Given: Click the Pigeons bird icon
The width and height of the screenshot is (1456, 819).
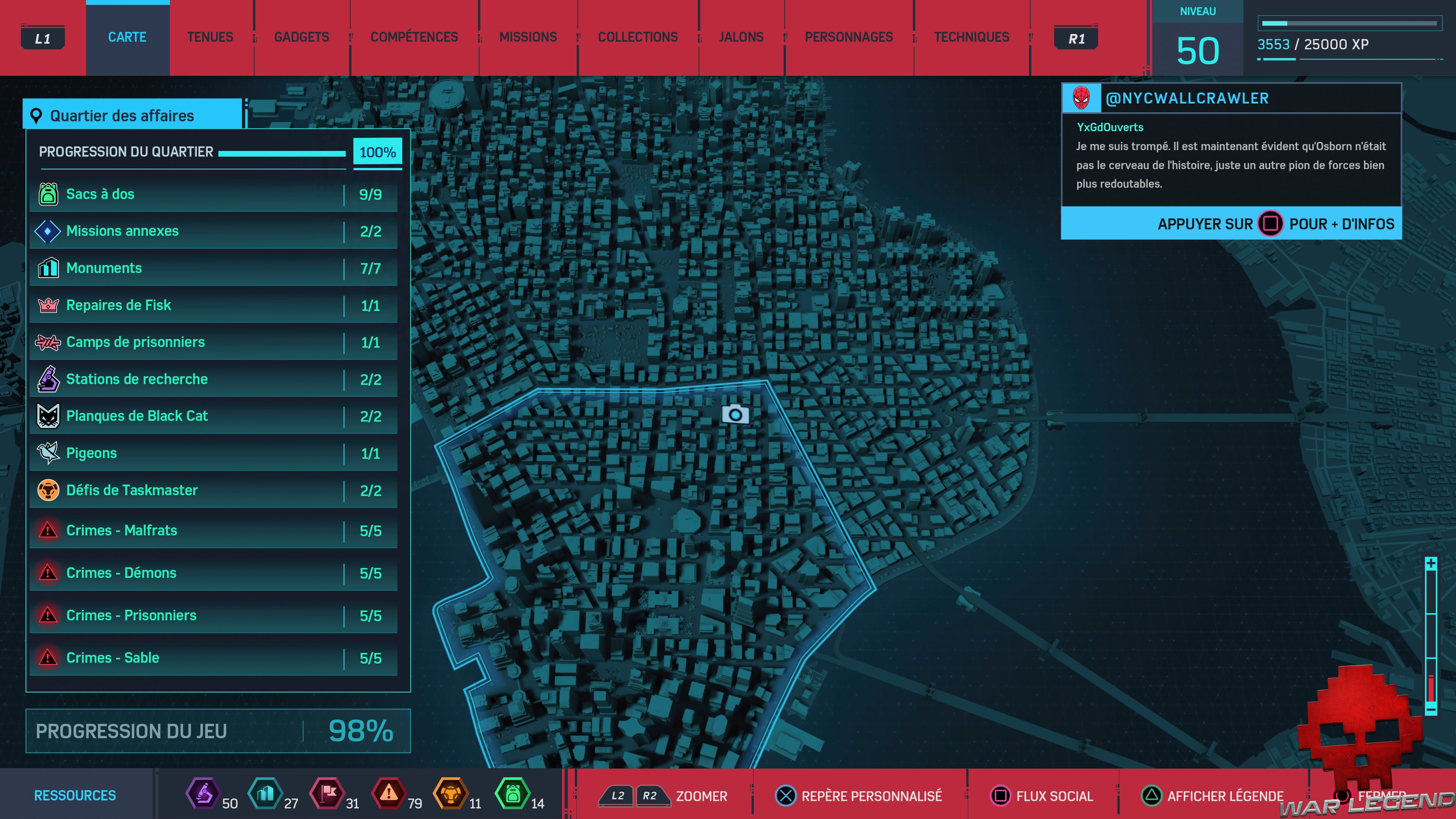Looking at the screenshot, I should 48,453.
